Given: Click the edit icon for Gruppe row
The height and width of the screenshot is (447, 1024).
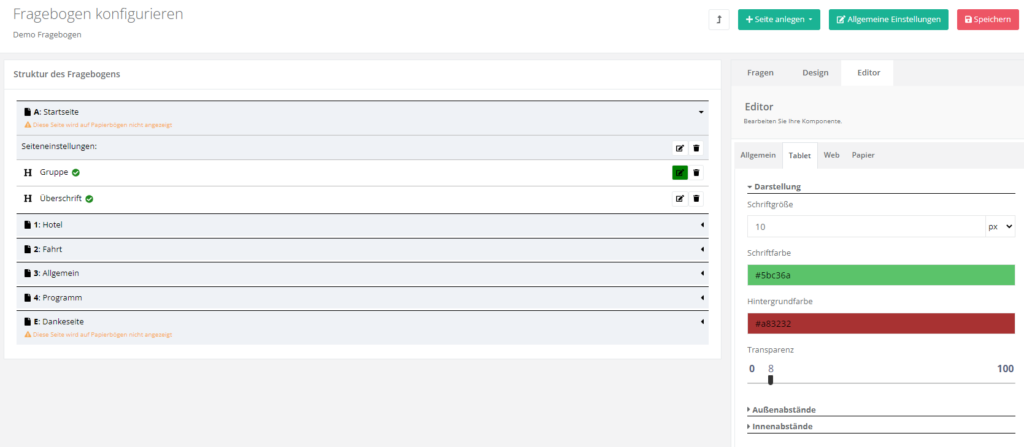Looking at the screenshot, I should pyautogui.click(x=680, y=173).
